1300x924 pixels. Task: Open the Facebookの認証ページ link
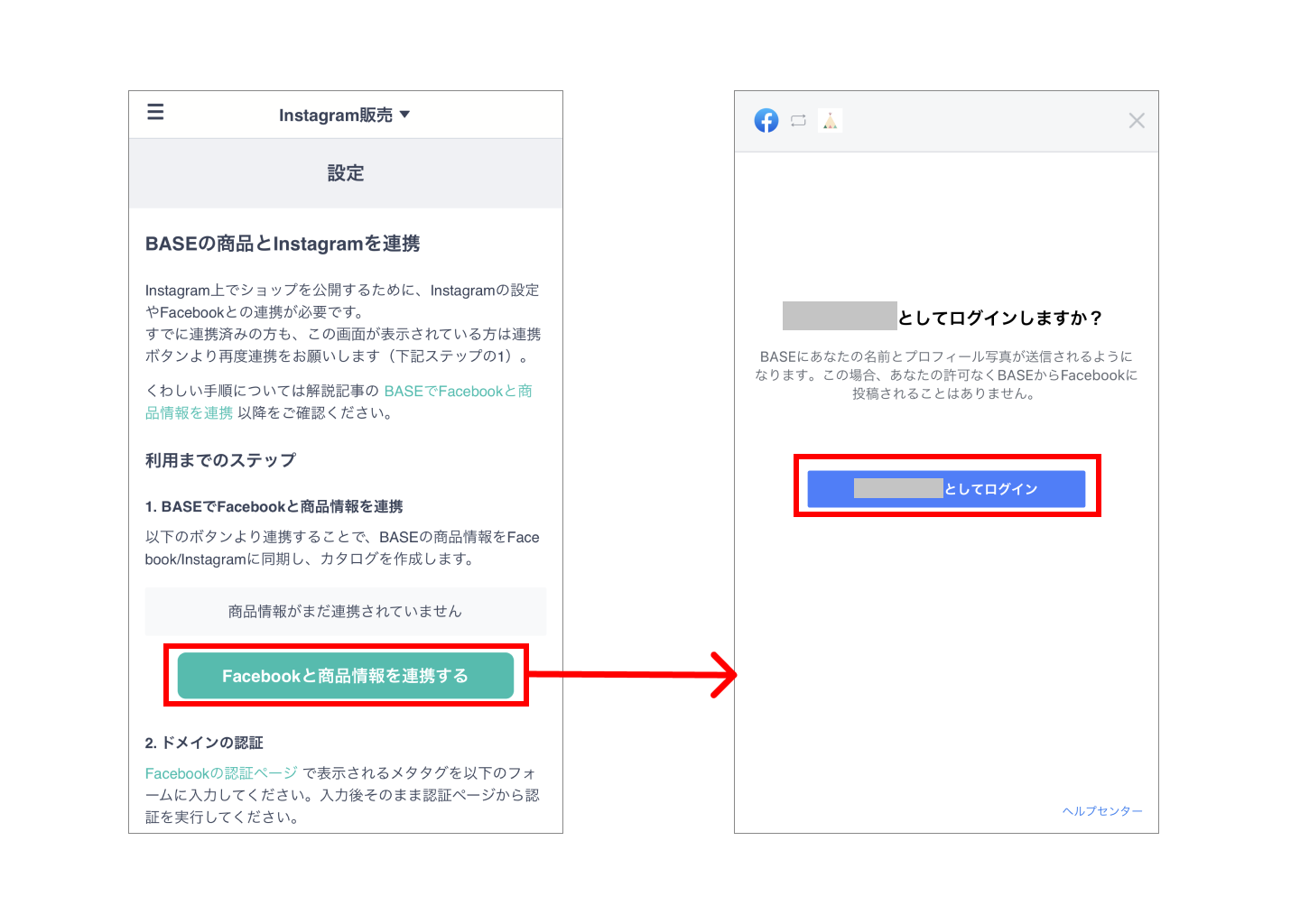(221, 772)
